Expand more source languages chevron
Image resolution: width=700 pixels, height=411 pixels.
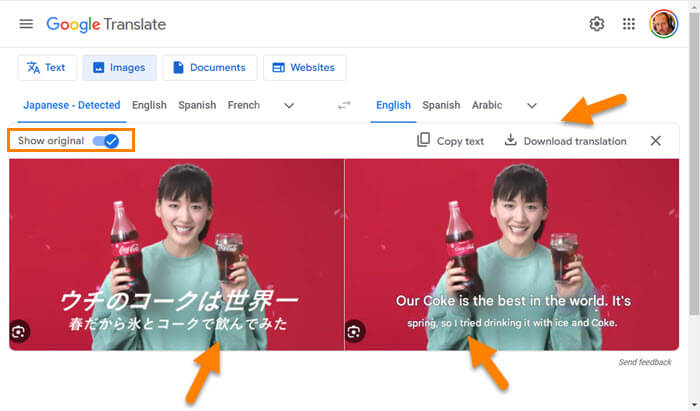click(x=289, y=106)
